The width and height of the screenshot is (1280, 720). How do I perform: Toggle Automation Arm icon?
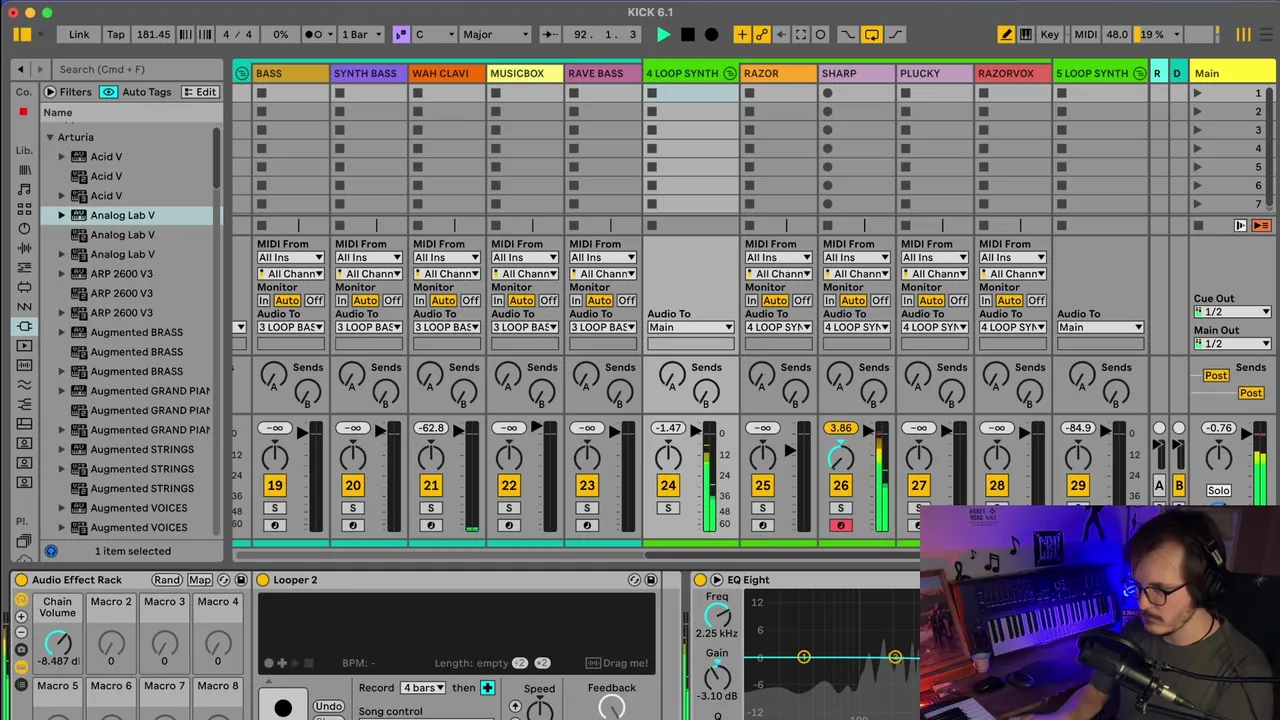(761, 34)
